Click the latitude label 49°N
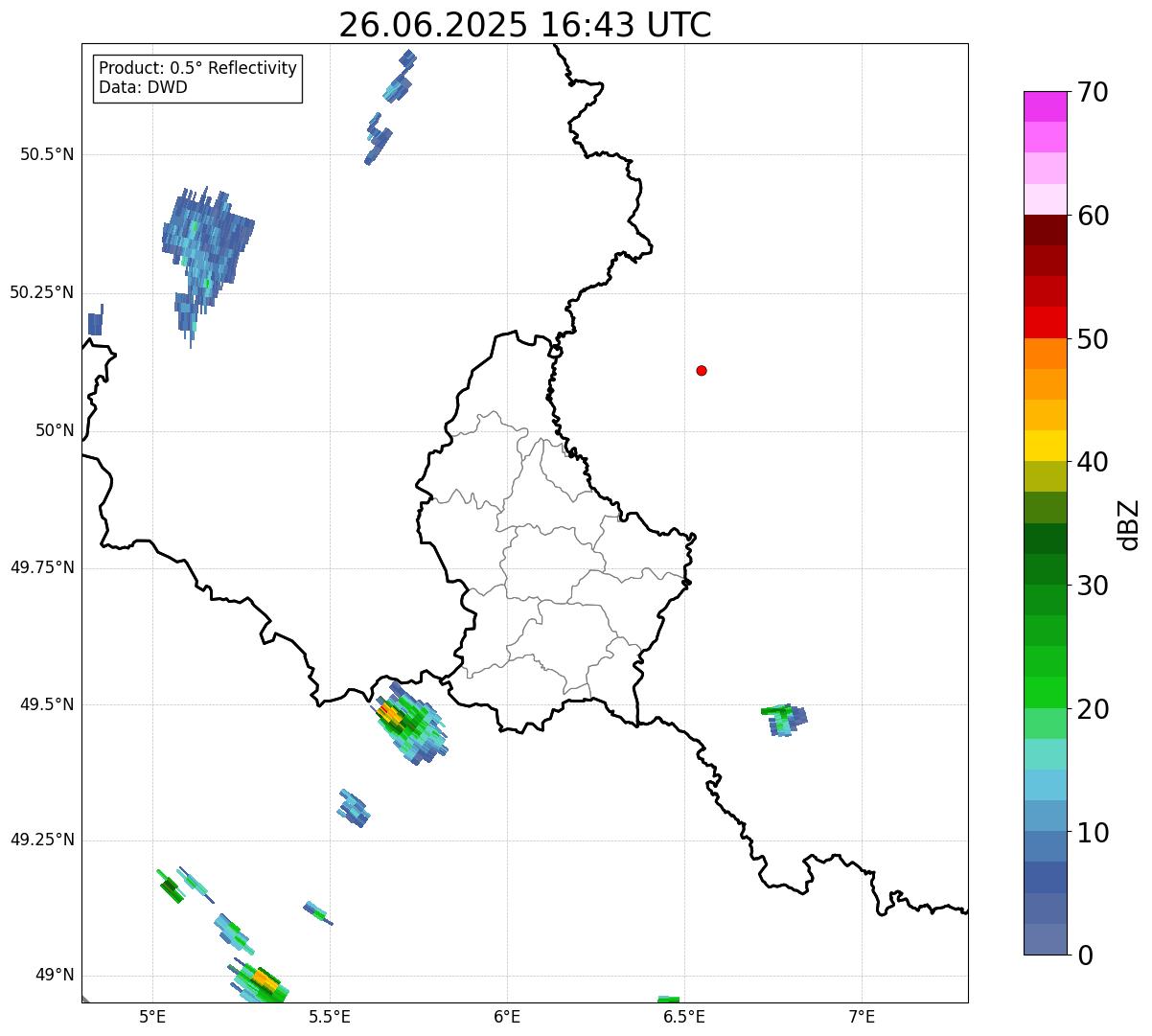The height and width of the screenshot is (1036, 1152). 55,975
